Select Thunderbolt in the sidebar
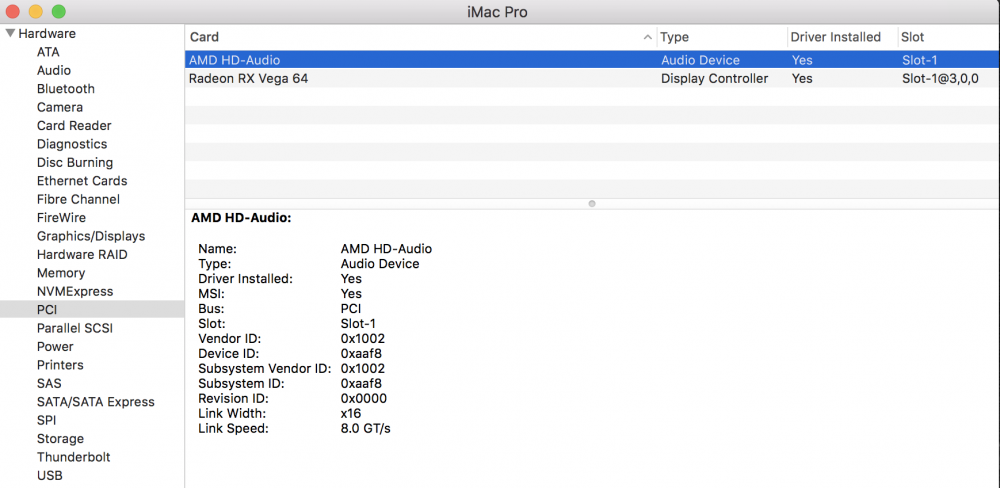1000x488 pixels. (73, 457)
